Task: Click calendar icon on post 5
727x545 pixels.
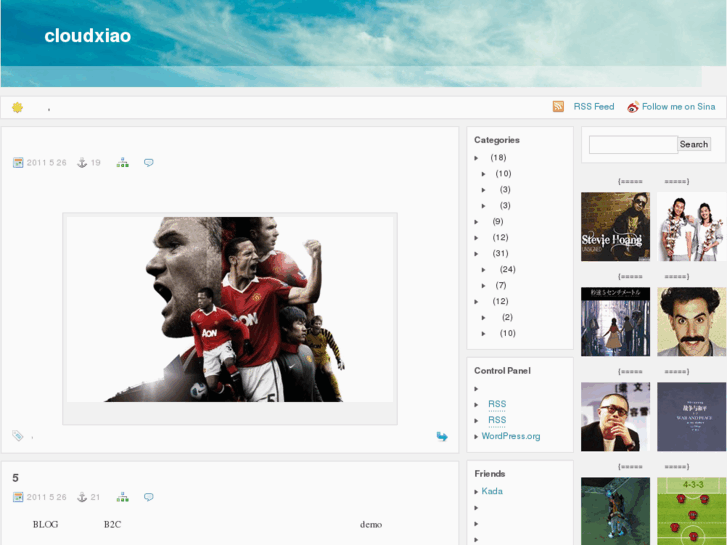Action: [18, 497]
